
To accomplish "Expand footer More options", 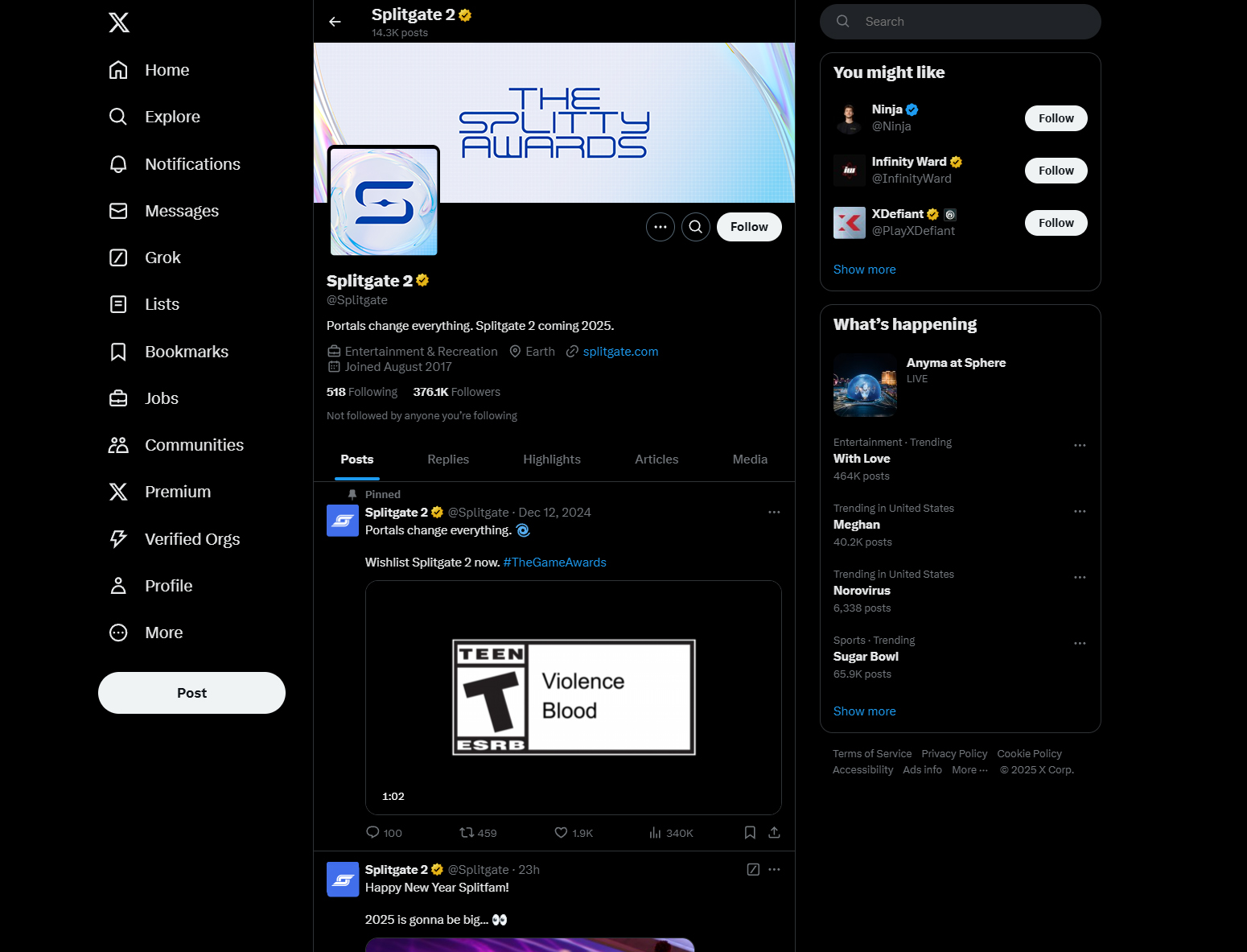I will [x=969, y=770].
